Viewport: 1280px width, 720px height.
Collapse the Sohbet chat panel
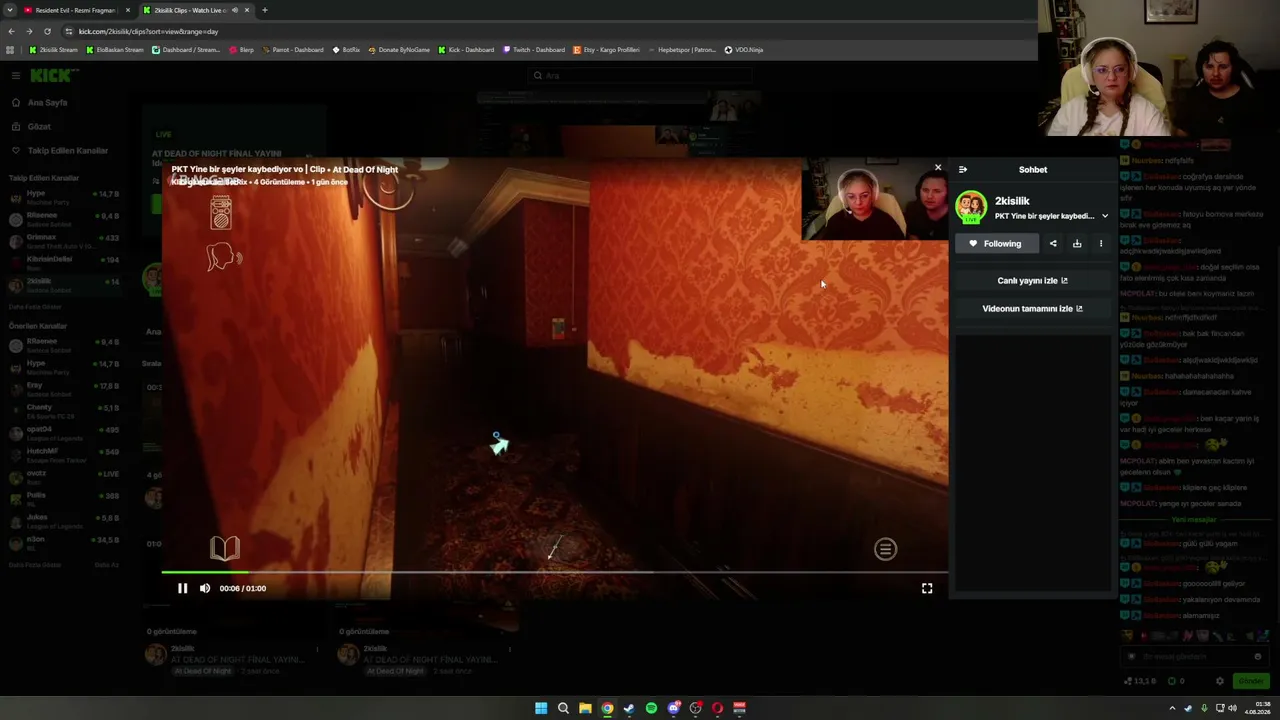(x=963, y=170)
